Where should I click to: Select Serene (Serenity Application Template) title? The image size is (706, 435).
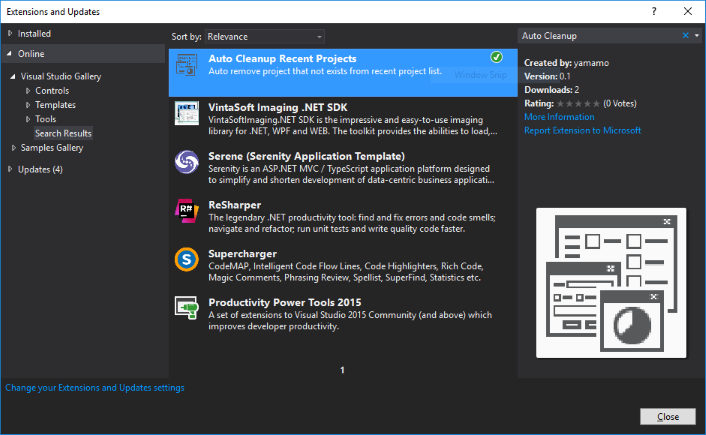tap(307, 156)
